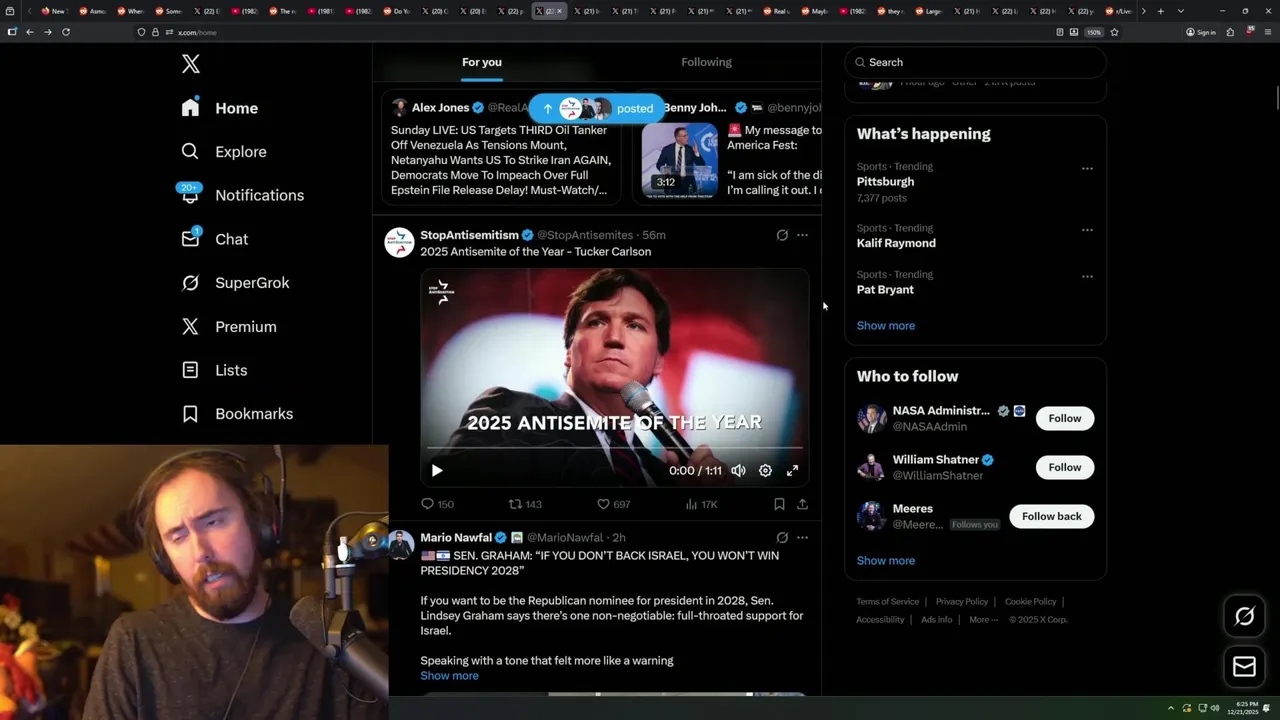This screenshot has width=1280, height=720.
Task: Open StopAntisemitism profile avatar
Action: click(x=399, y=242)
